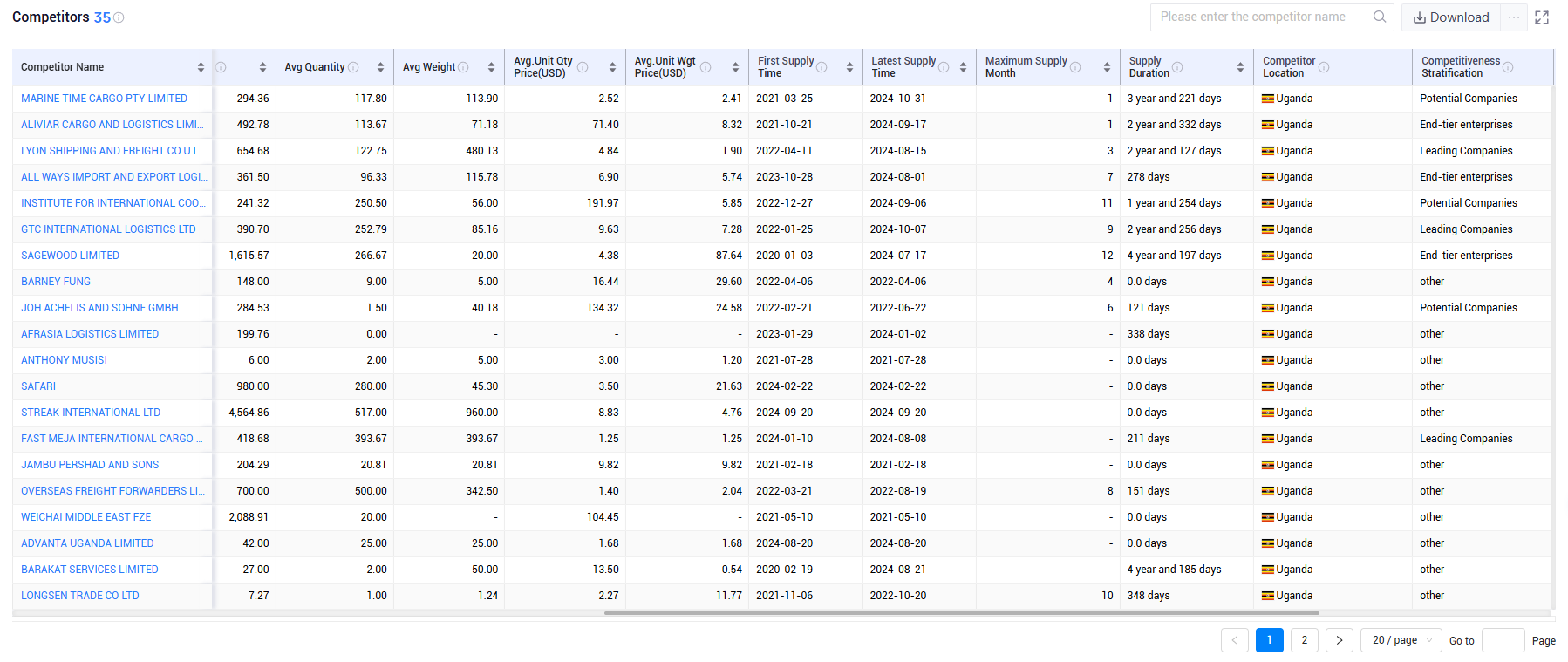Open LYON SHIPPING AND FREIGHT link
Image resolution: width=1568 pixels, height=662 pixels.
tap(113, 151)
